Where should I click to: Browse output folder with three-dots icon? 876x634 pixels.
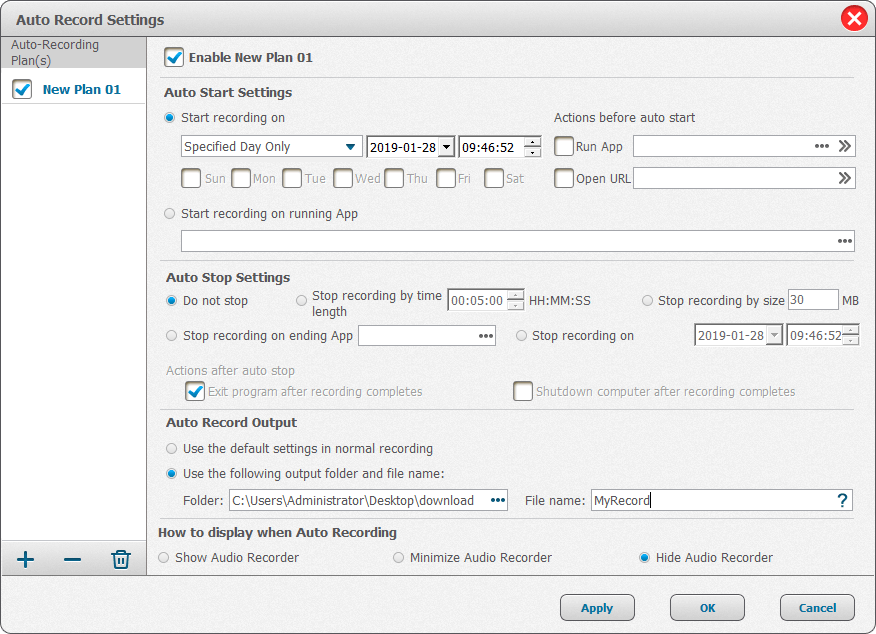(x=498, y=500)
